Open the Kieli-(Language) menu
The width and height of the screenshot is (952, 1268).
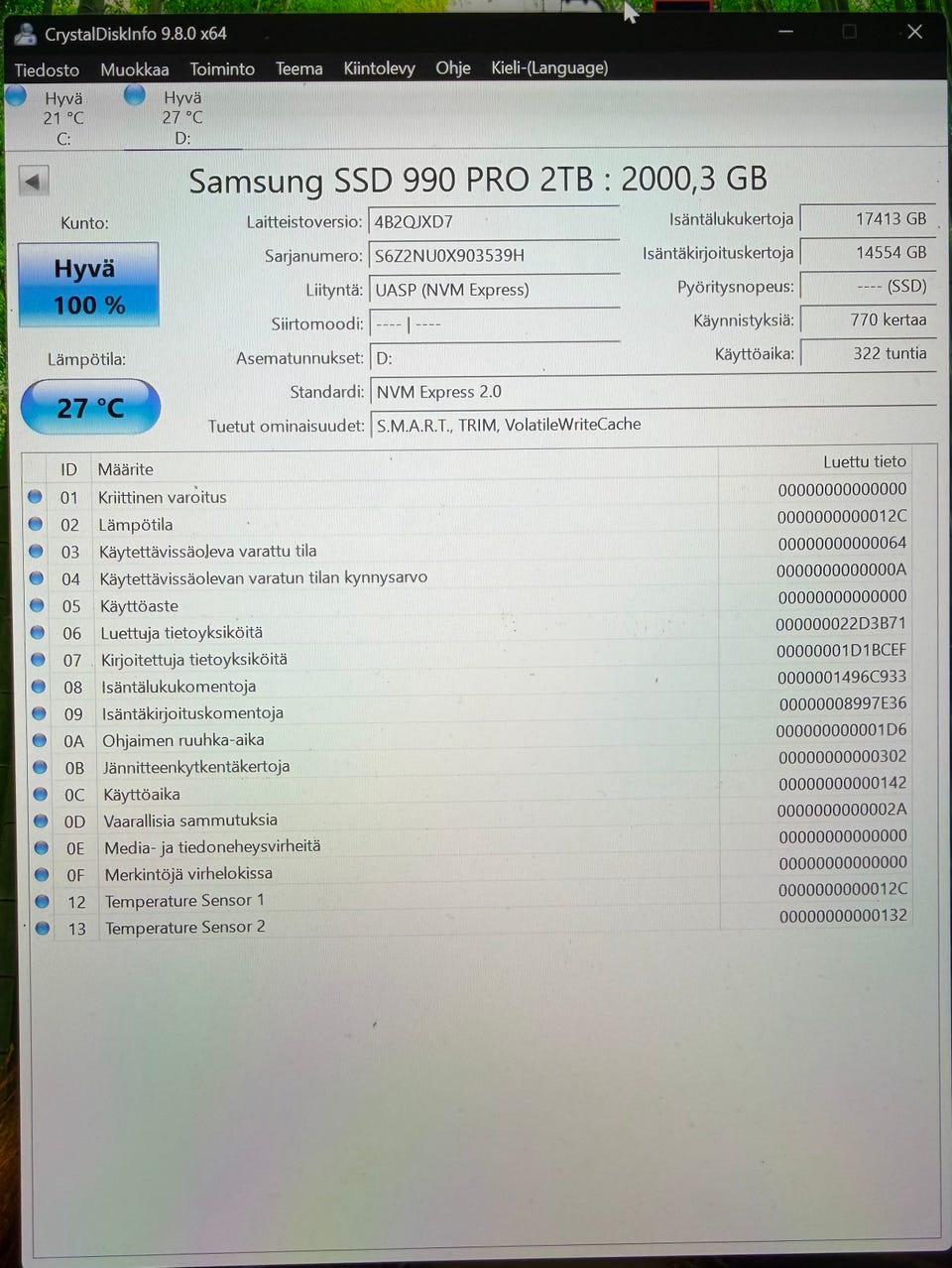(x=549, y=67)
